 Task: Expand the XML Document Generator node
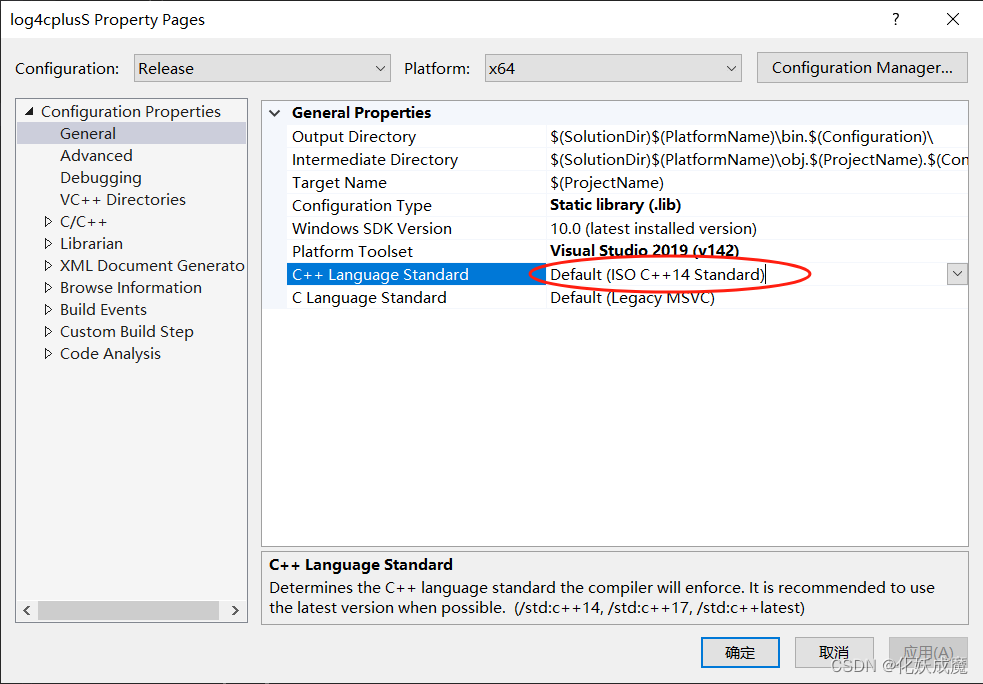[46, 265]
